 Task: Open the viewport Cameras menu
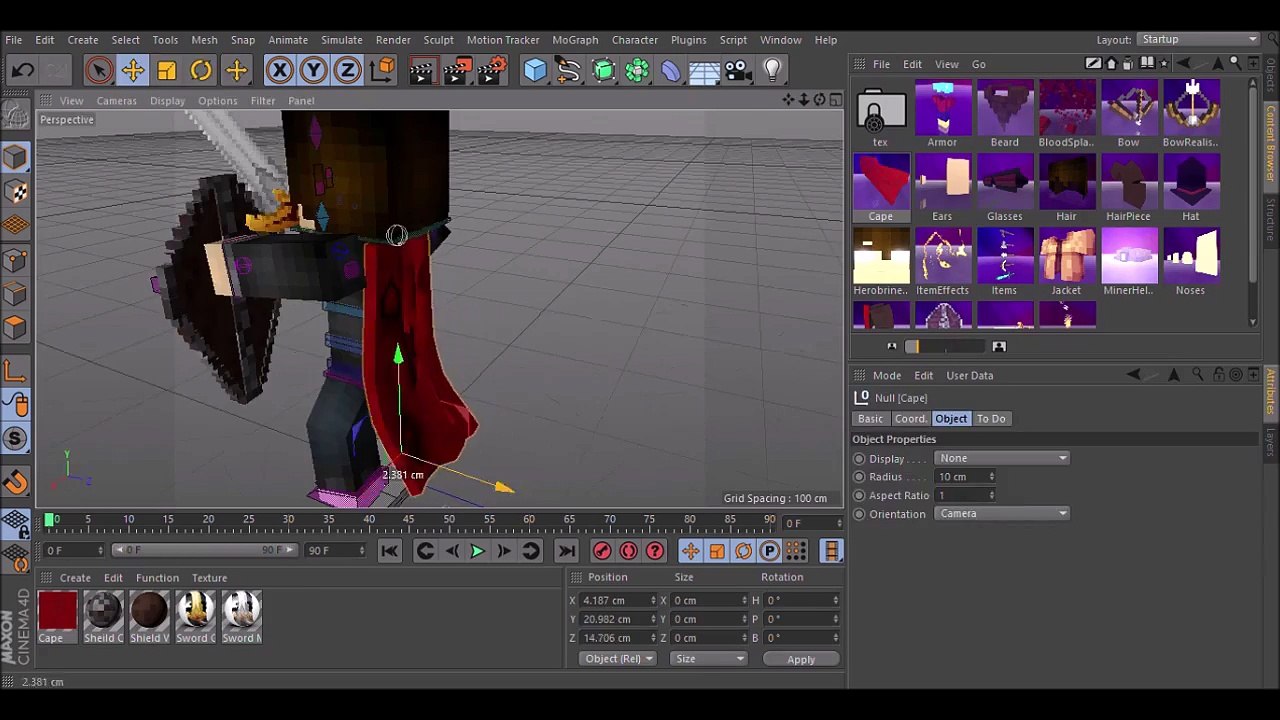[x=116, y=101]
